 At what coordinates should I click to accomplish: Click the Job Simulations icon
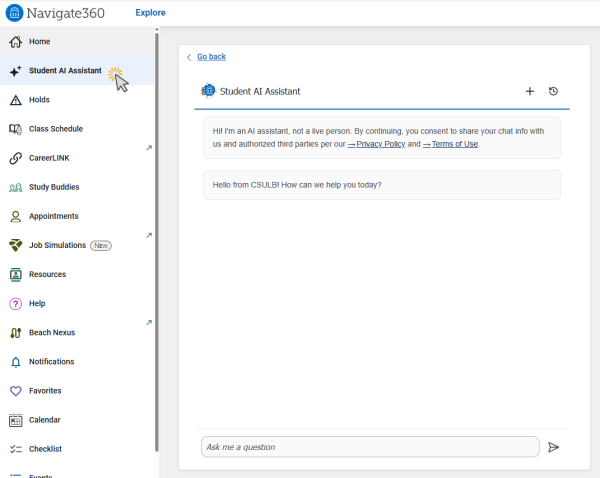16,245
